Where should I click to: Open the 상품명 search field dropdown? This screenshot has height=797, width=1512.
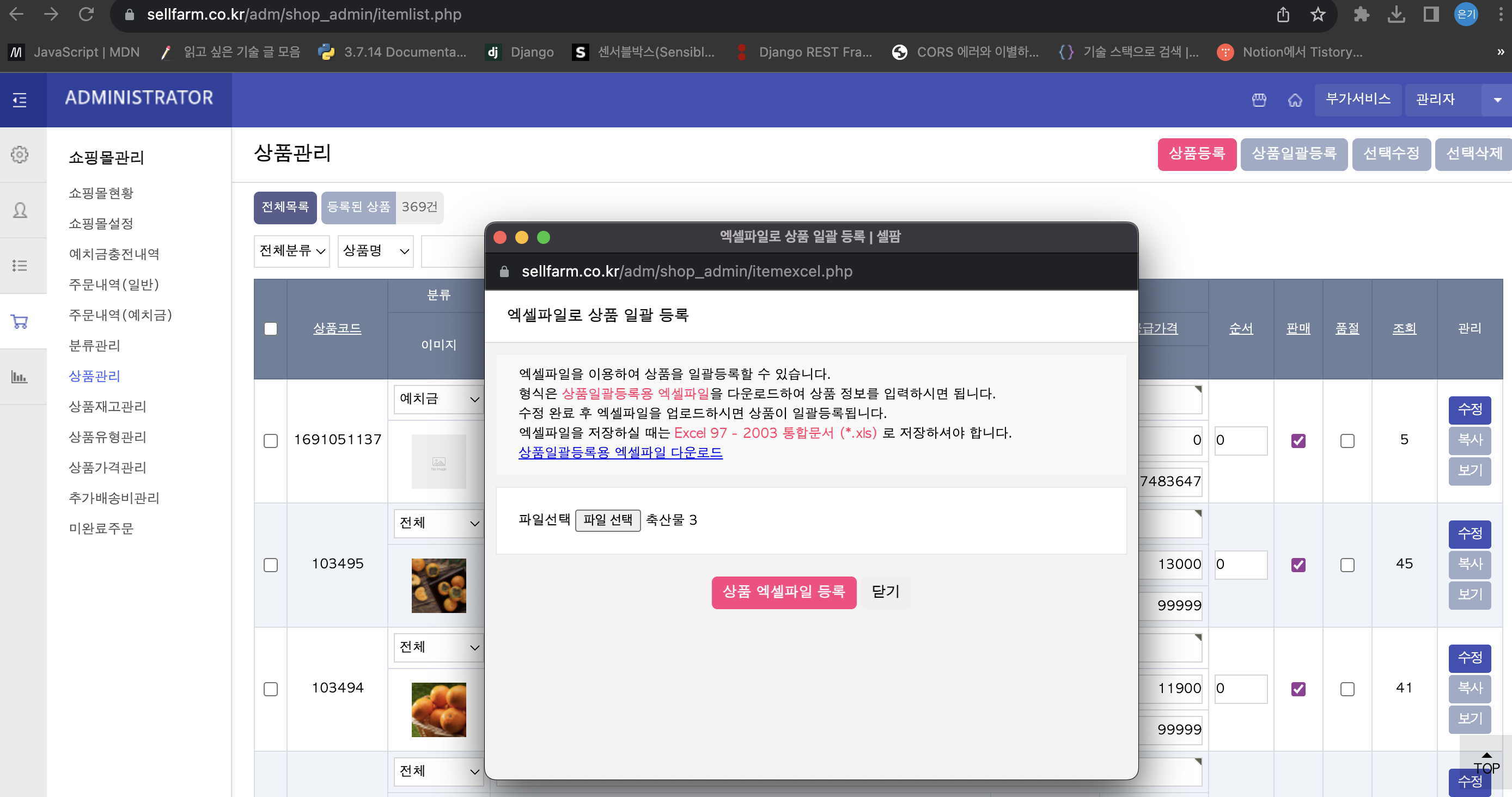coord(376,251)
